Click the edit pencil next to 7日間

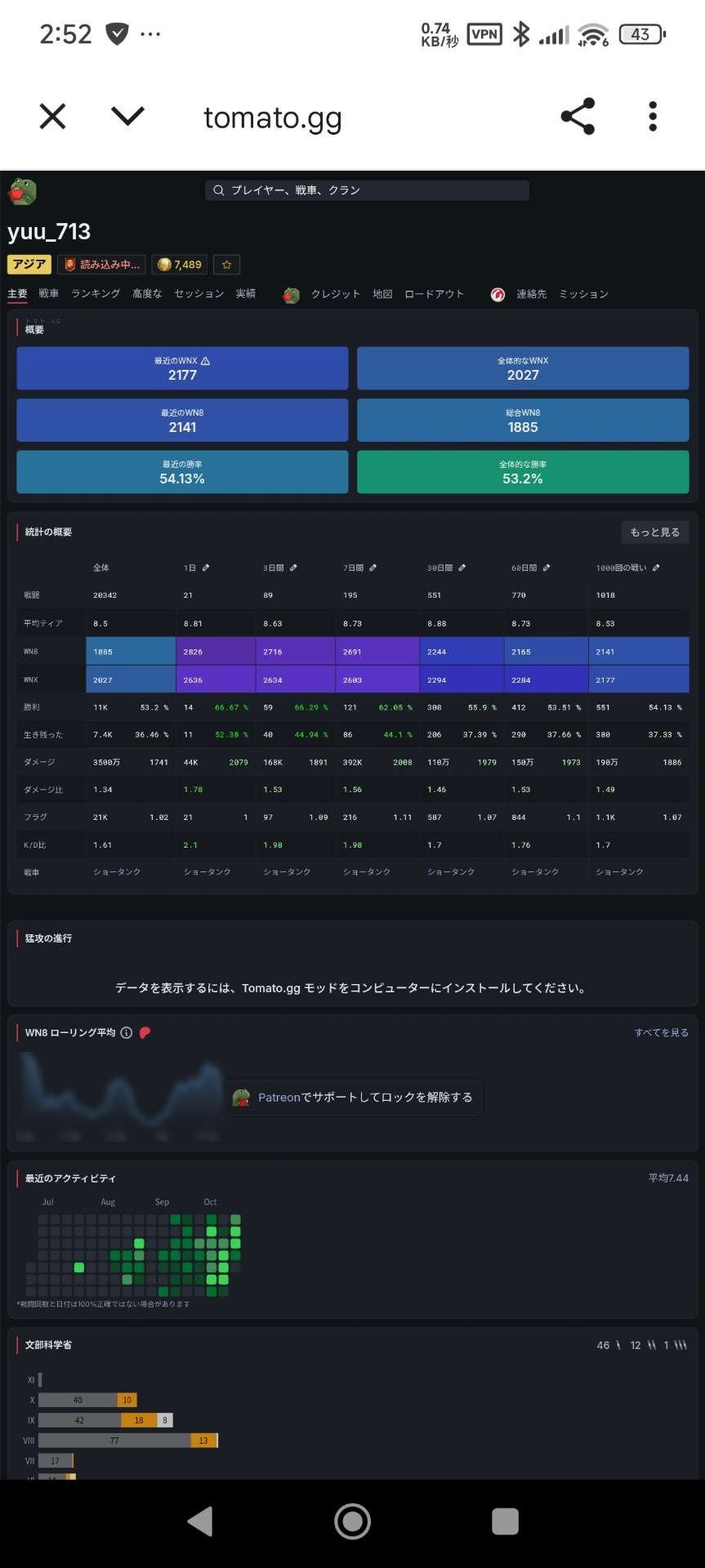tap(373, 568)
